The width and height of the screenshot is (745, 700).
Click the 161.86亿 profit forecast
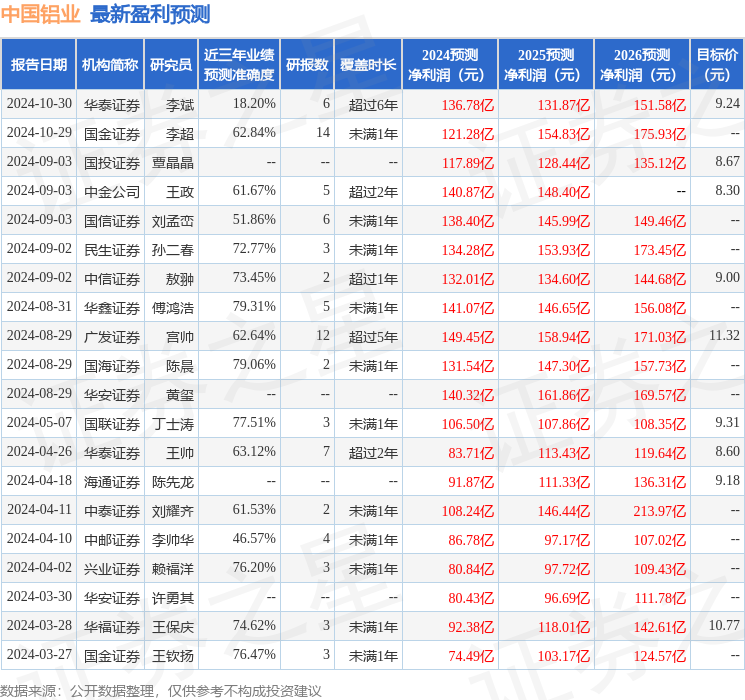point(564,395)
